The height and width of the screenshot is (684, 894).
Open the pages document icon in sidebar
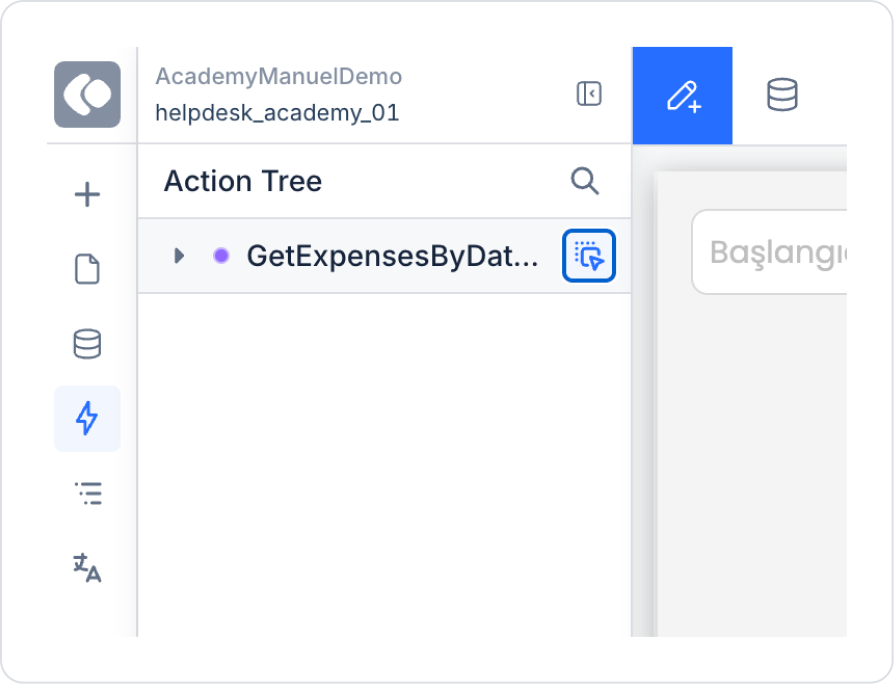tap(87, 269)
